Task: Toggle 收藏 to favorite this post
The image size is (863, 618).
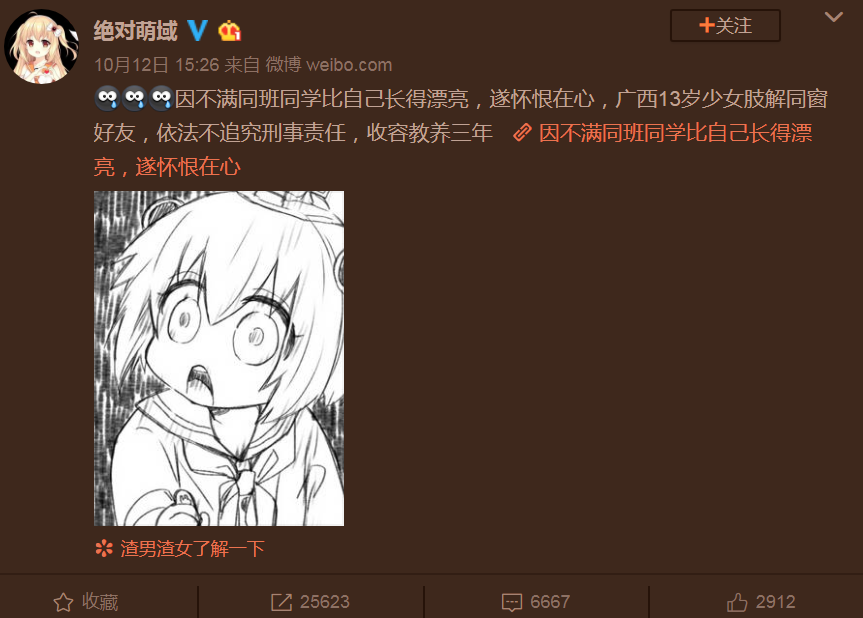Action: pos(85,602)
